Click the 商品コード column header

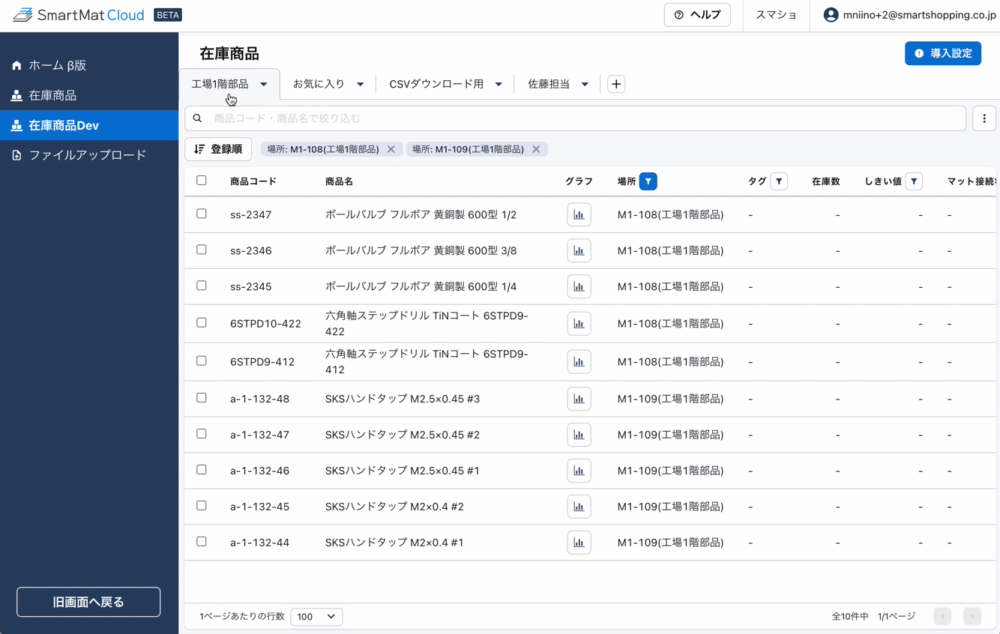[x=253, y=181]
